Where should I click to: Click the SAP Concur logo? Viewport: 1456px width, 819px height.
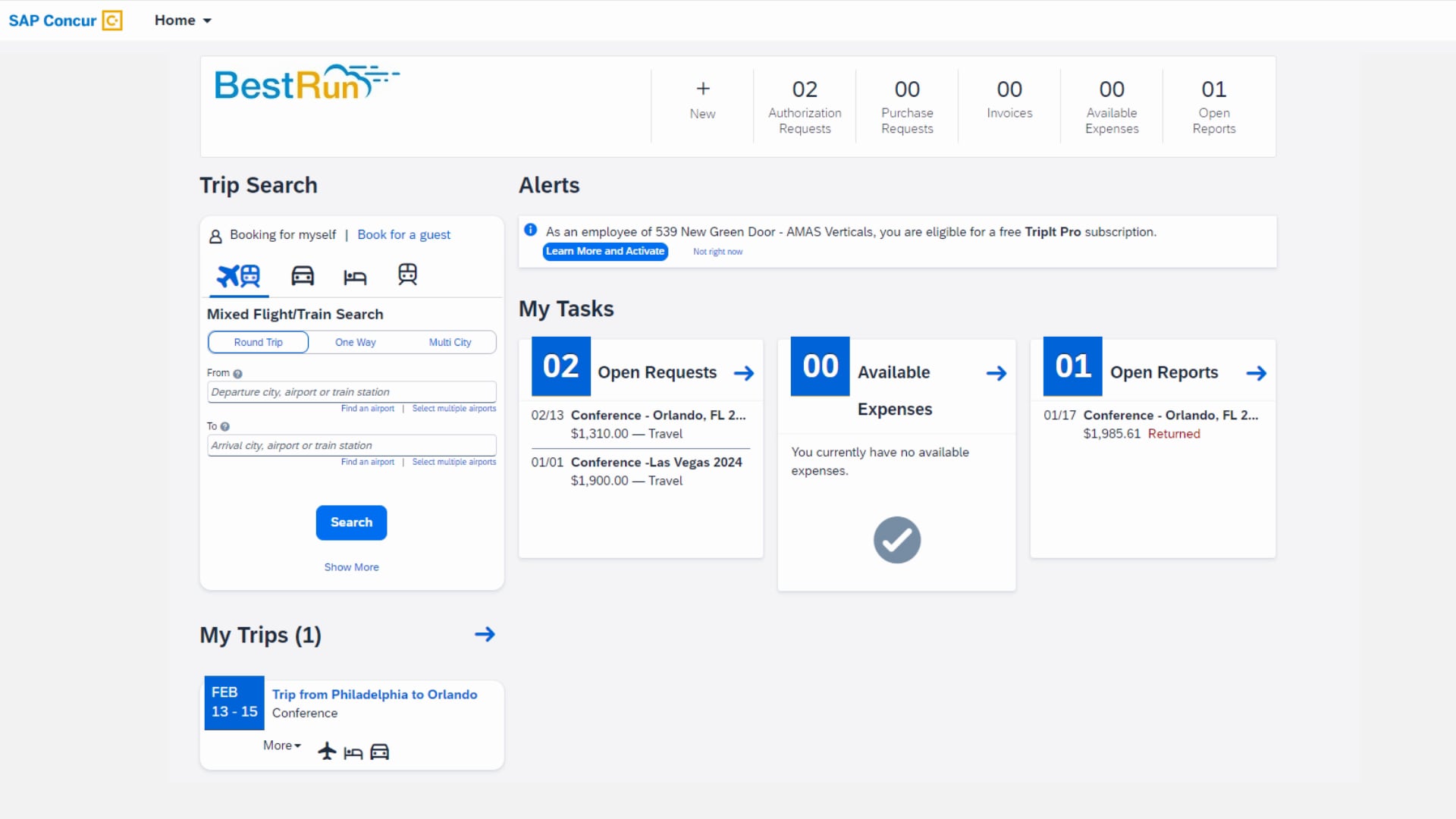pyautogui.click(x=65, y=20)
